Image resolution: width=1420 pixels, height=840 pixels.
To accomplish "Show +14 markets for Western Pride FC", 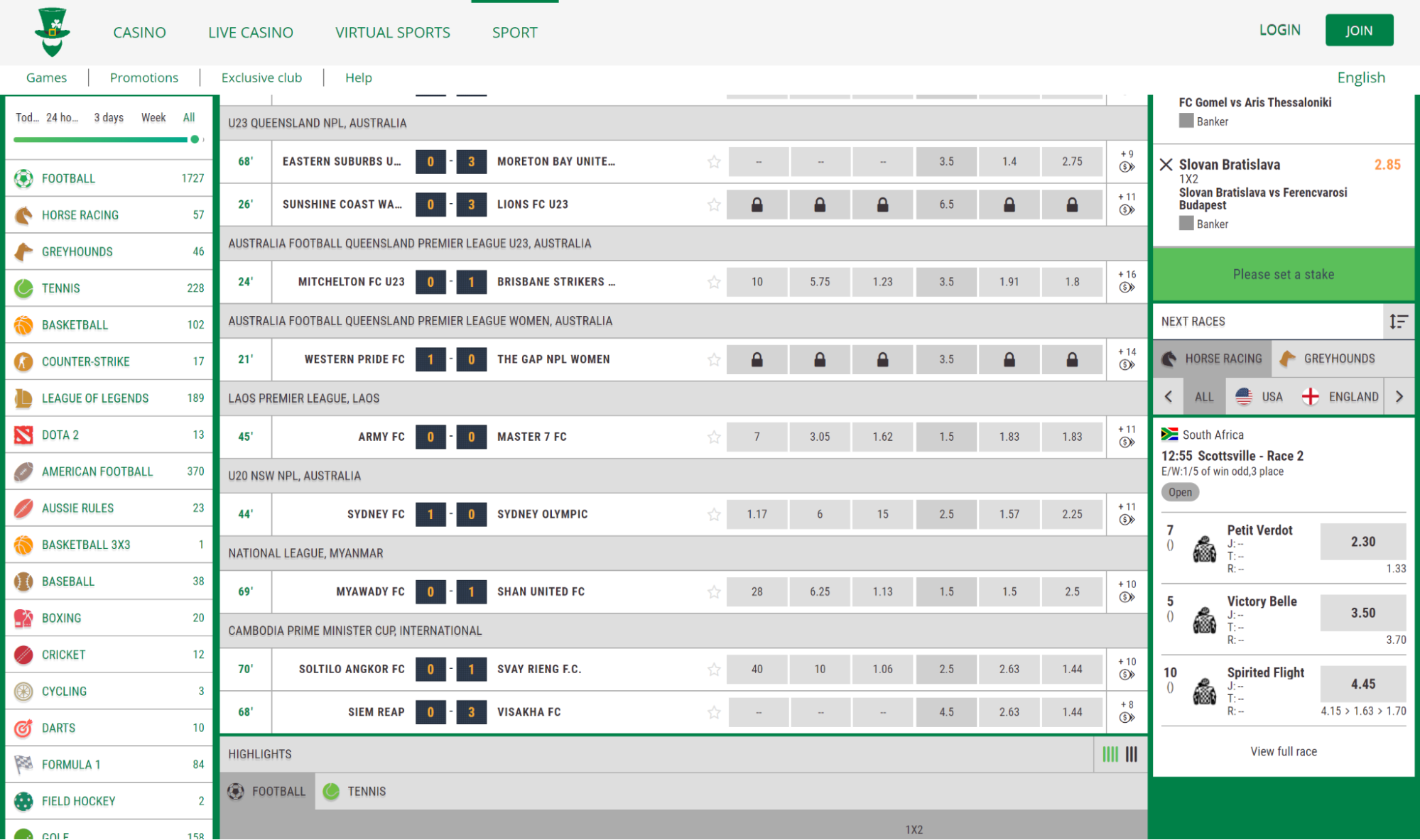I will (1127, 359).
